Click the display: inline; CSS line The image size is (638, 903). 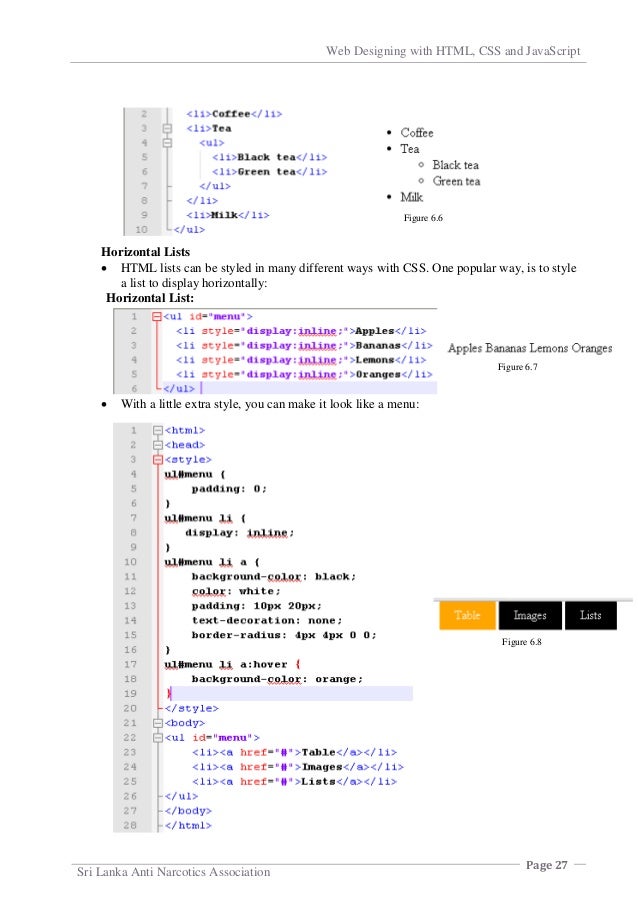(x=240, y=533)
